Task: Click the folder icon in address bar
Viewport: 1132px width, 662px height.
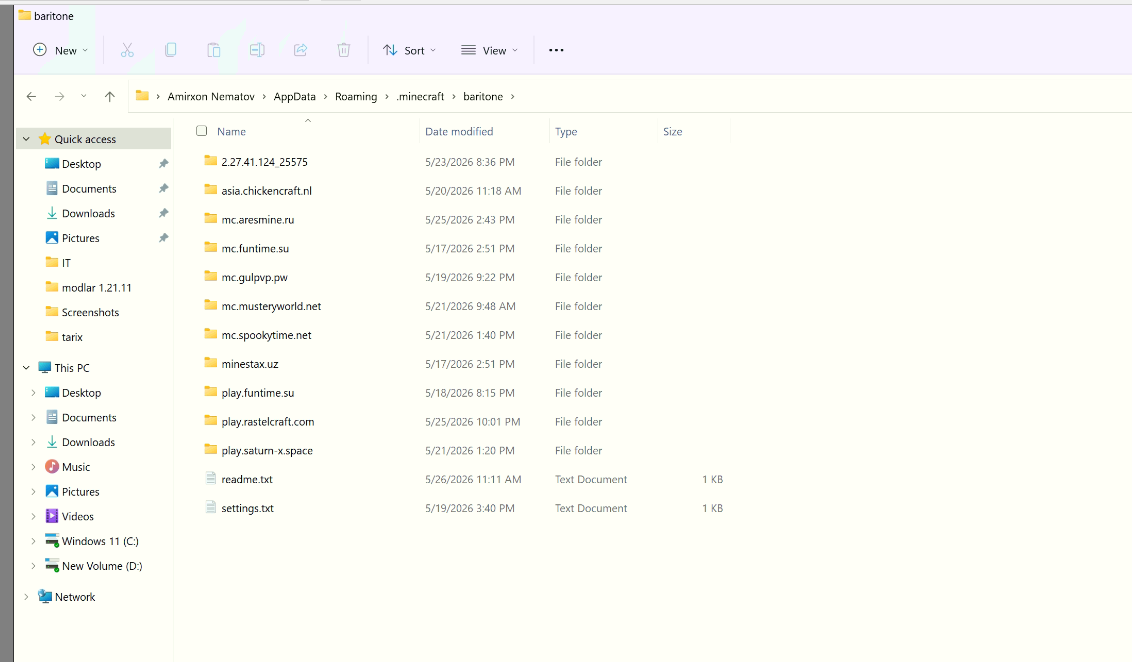Action: pos(142,95)
